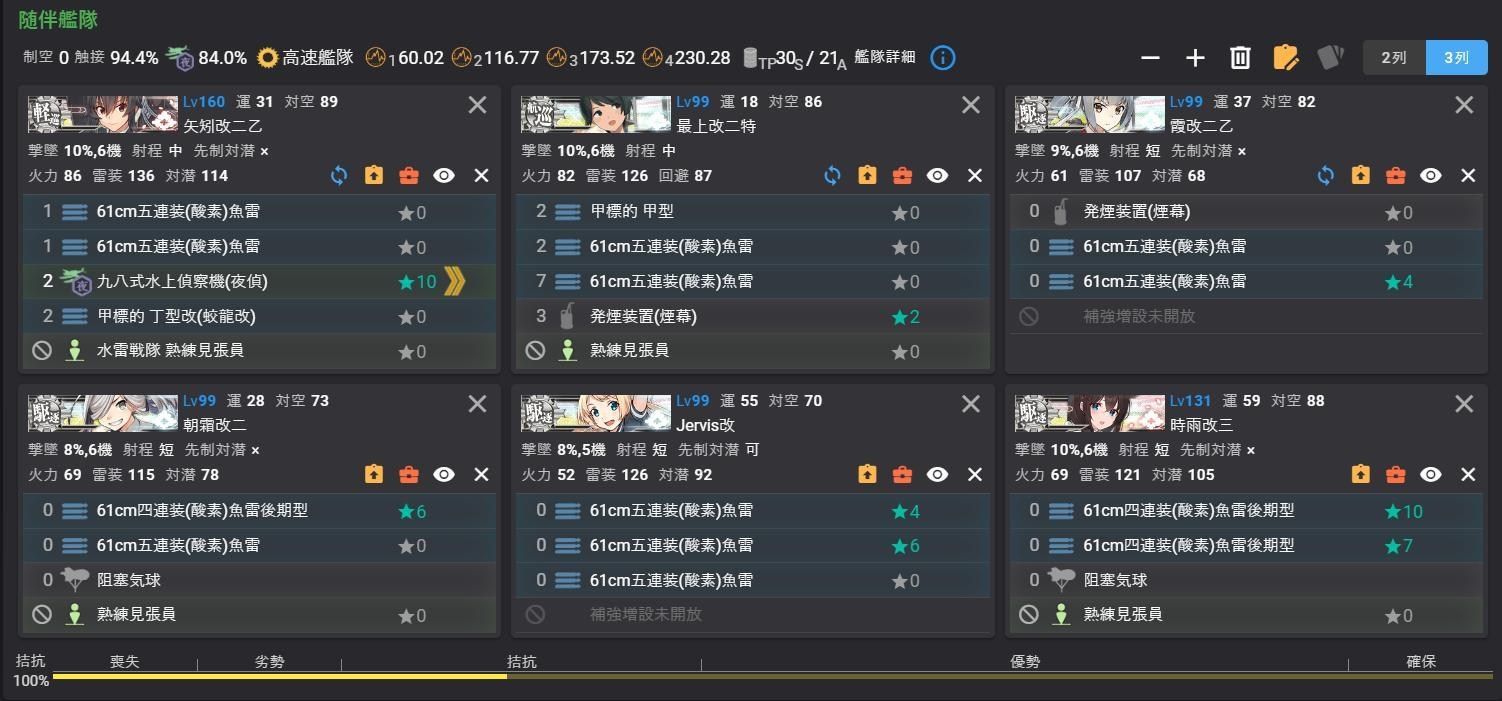This screenshot has width=1502, height=701.
Task: Switch to the 2列 layout tab
Action: [x=1394, y=58]
